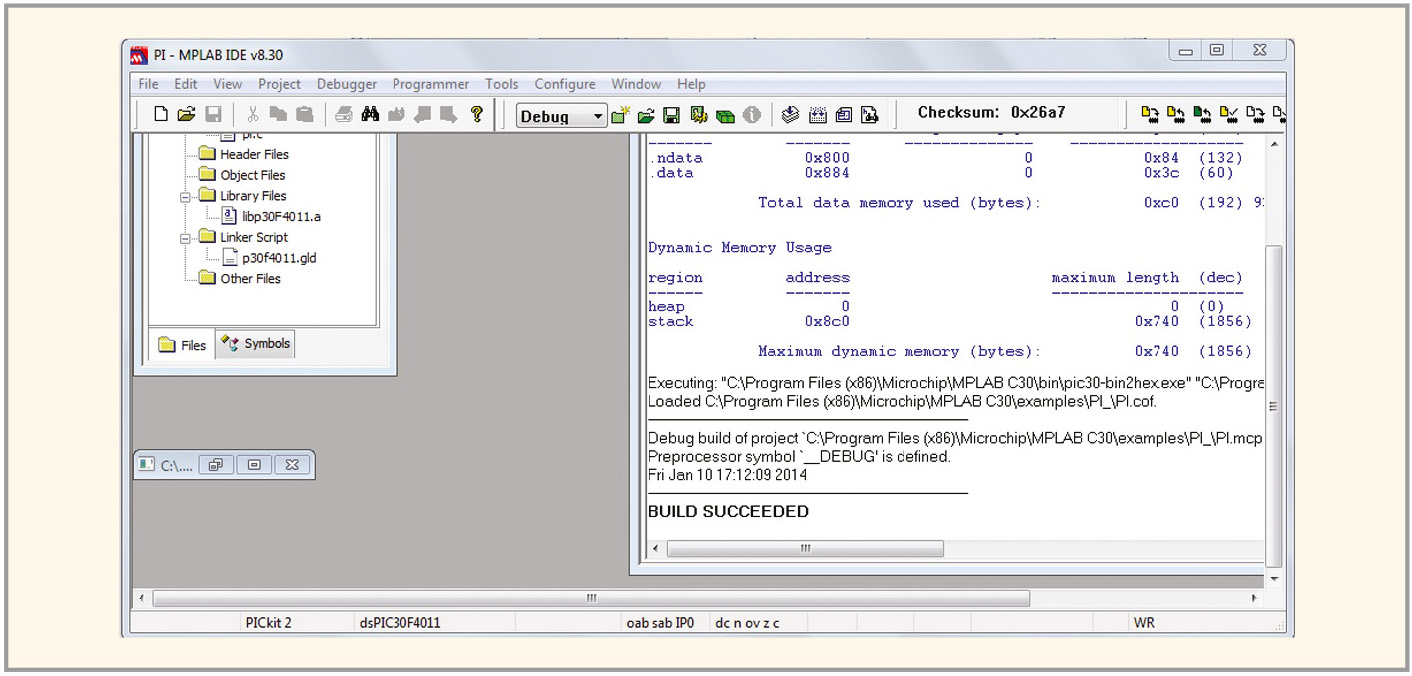Screen dimensions: 1412x676
Task: Click the New Project icon beside Debug dropdown
Action: click(621, 116)
